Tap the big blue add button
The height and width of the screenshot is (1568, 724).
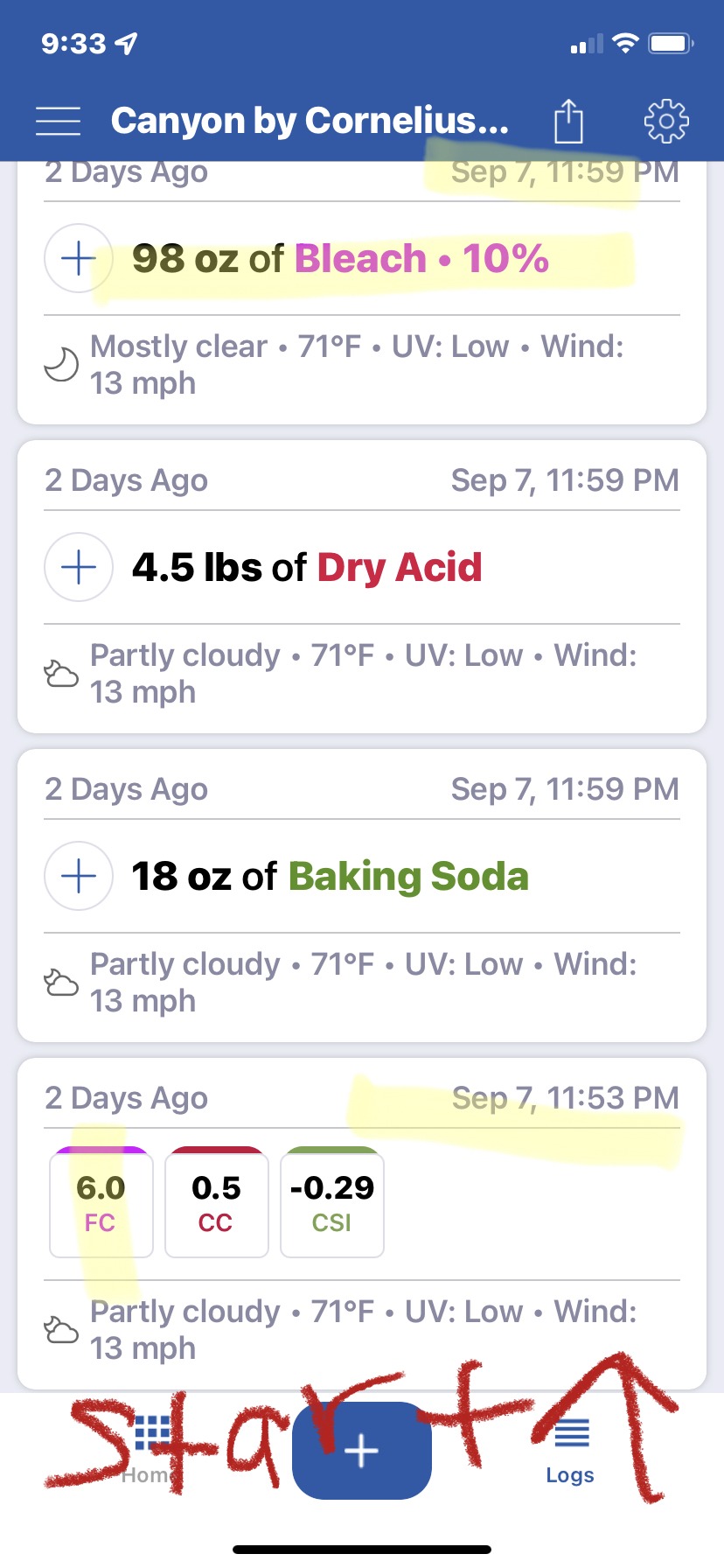[x=362, y=1451]
